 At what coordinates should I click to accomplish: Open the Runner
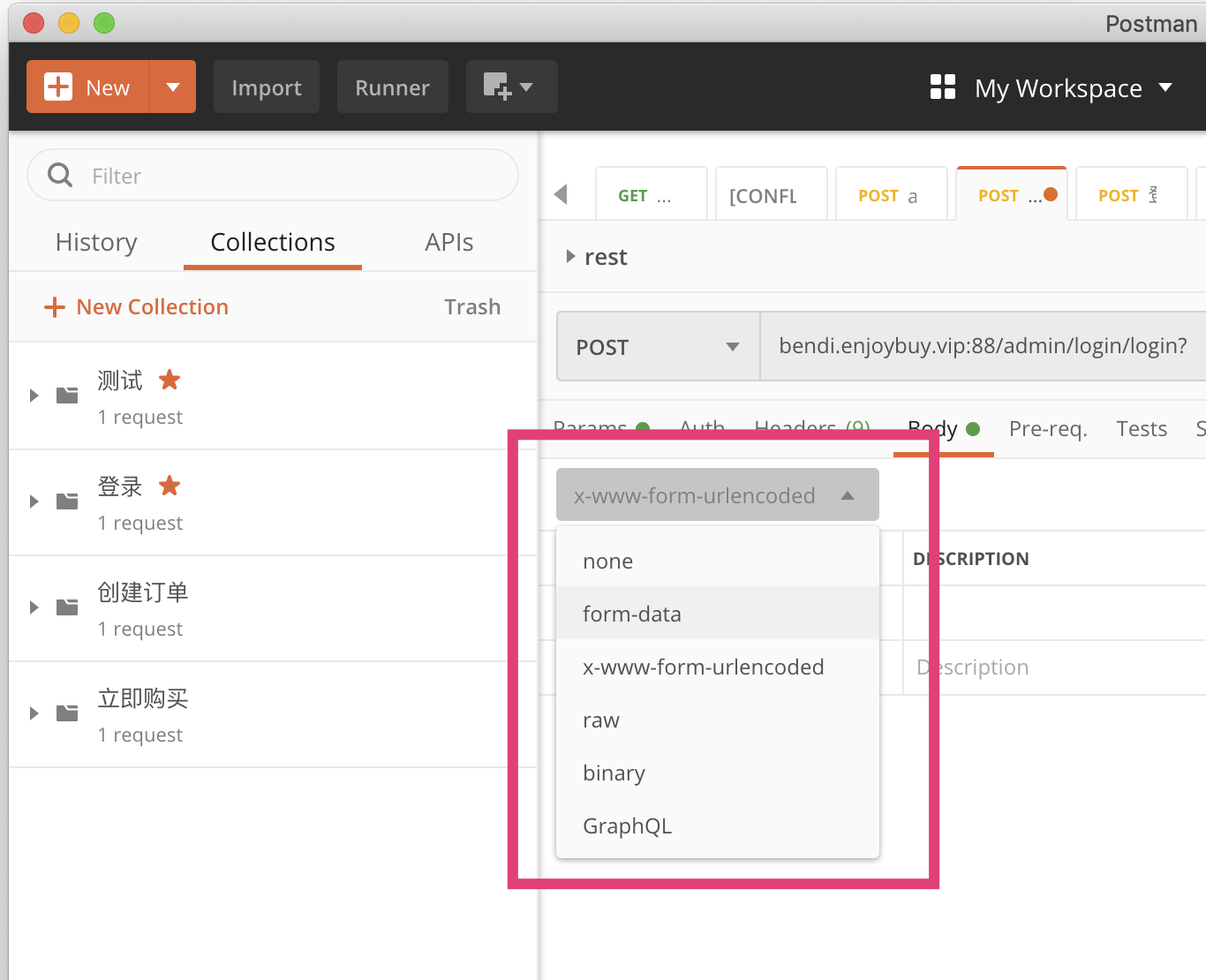coord(393,87)
